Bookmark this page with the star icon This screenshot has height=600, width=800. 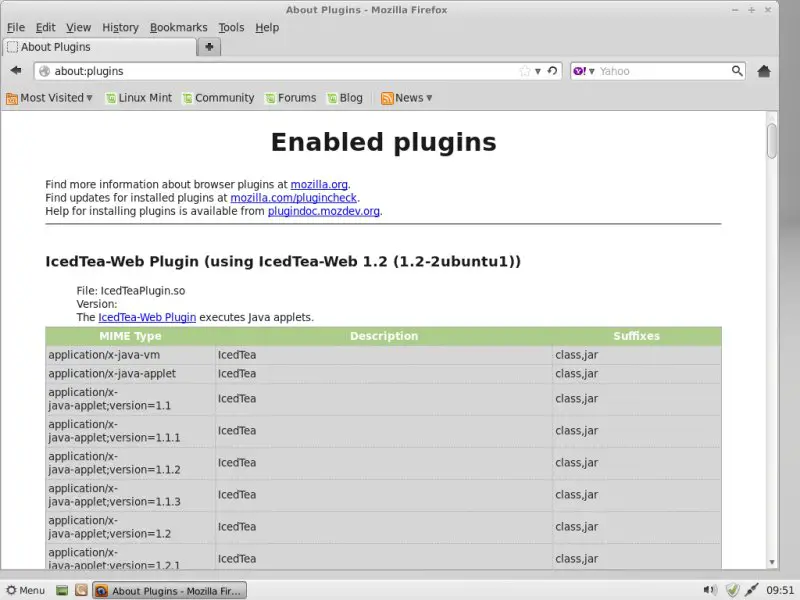click(524, 71)
